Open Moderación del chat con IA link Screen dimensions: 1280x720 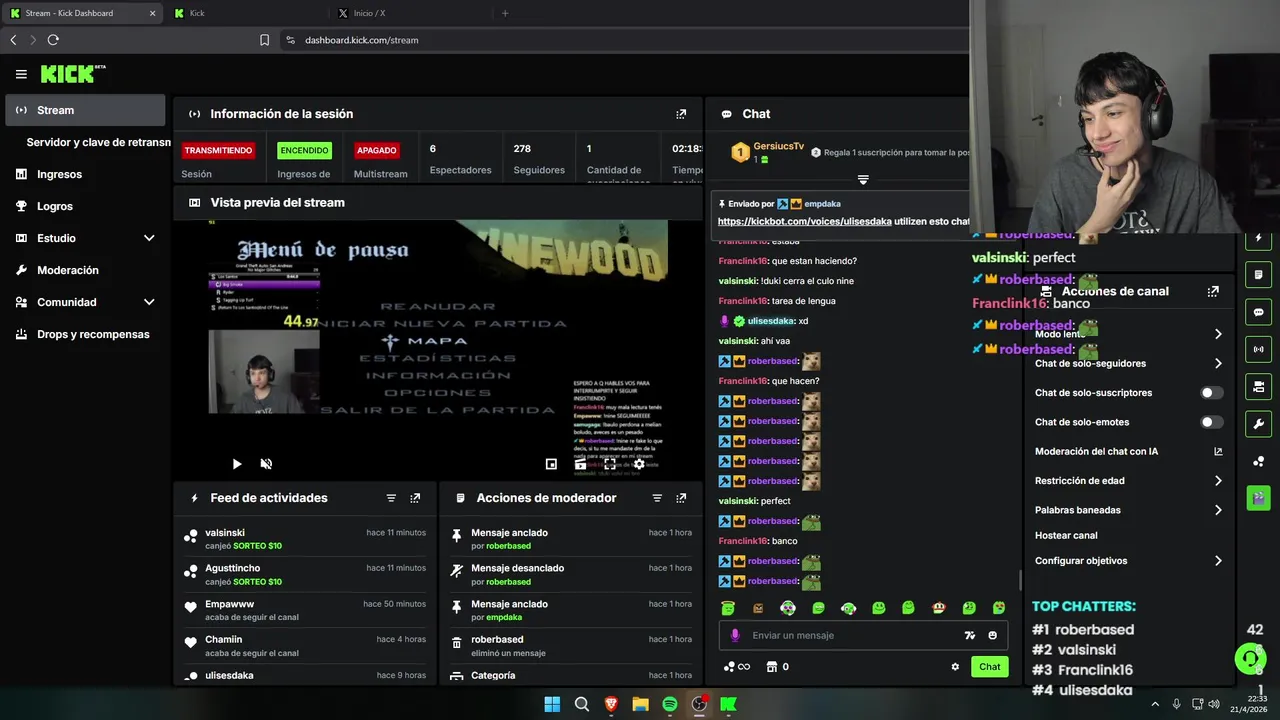1128,452
